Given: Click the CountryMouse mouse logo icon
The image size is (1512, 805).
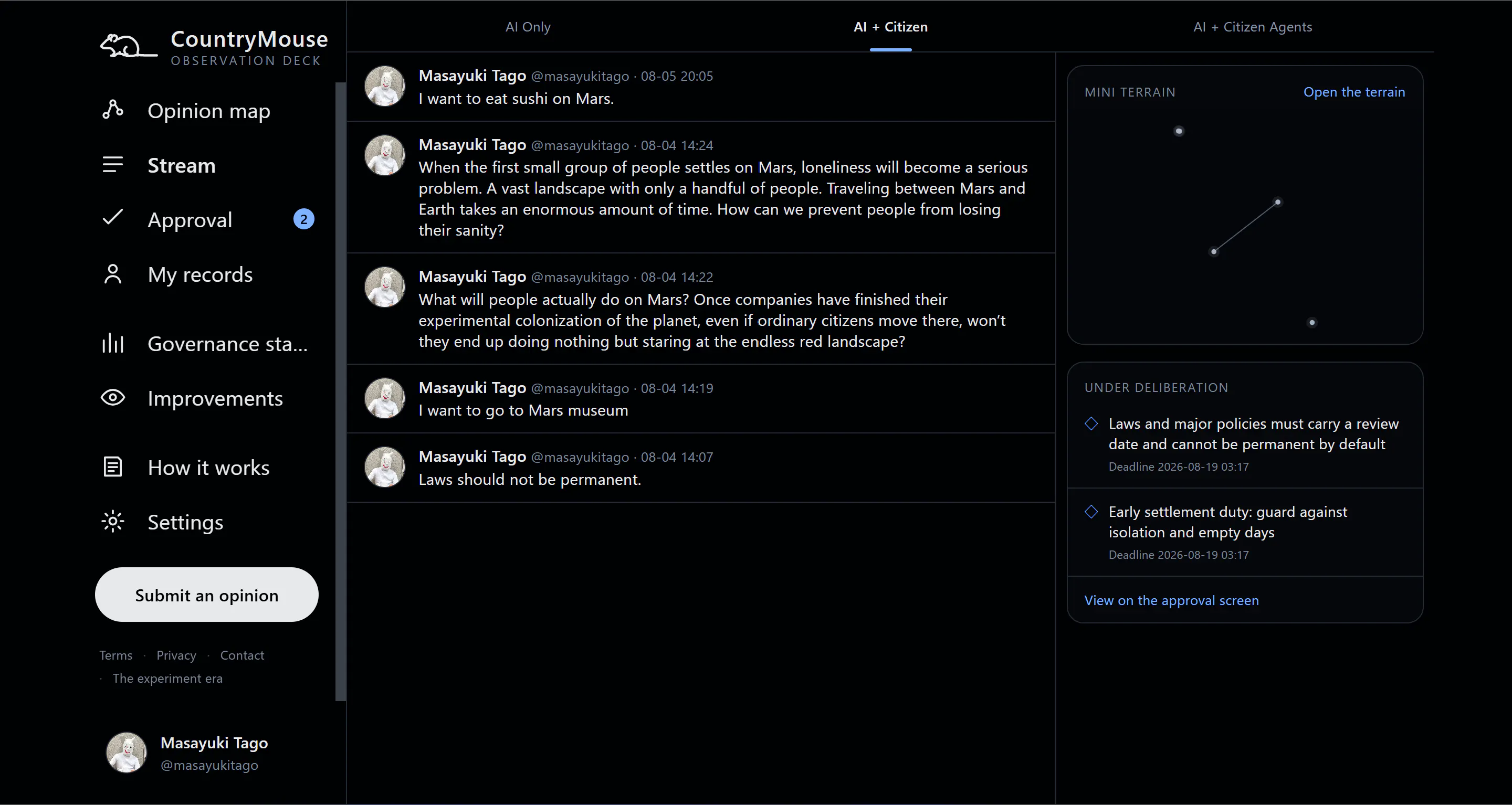Looking at the screenshot, I should (x=129, y=46).
